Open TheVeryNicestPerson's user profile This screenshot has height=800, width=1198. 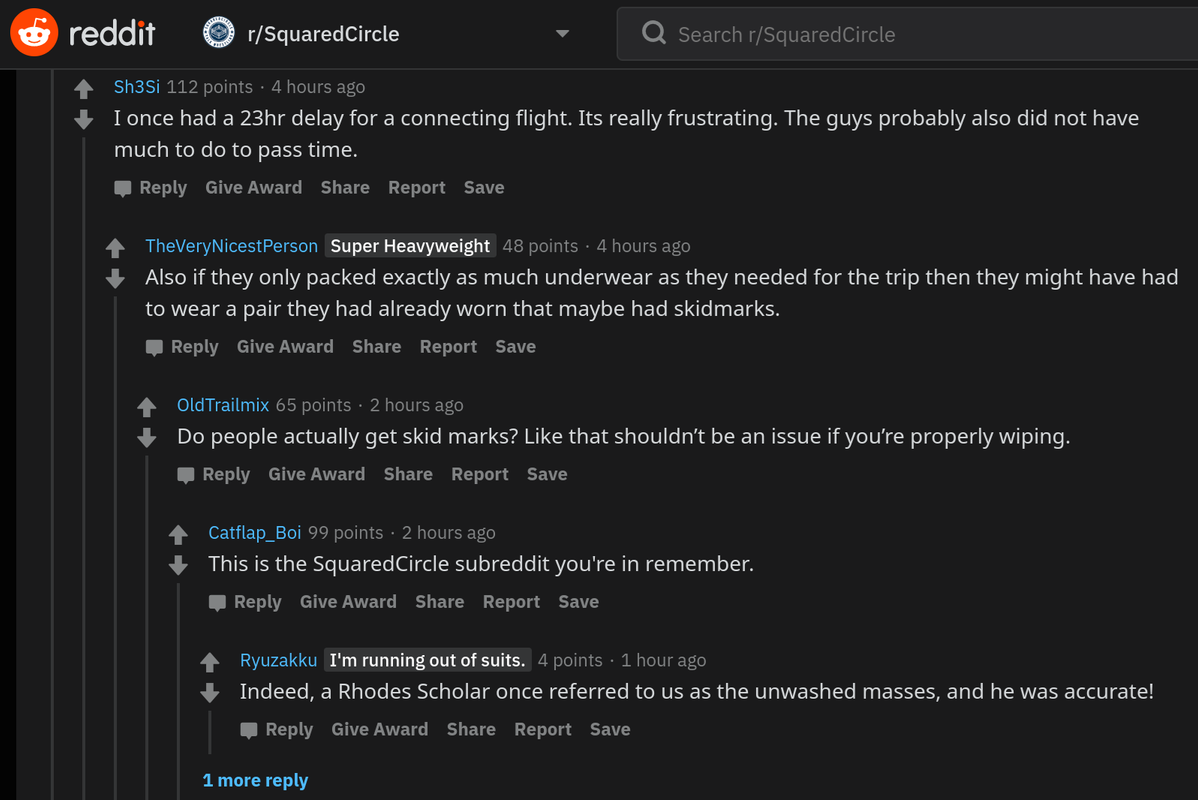point(231,246)
